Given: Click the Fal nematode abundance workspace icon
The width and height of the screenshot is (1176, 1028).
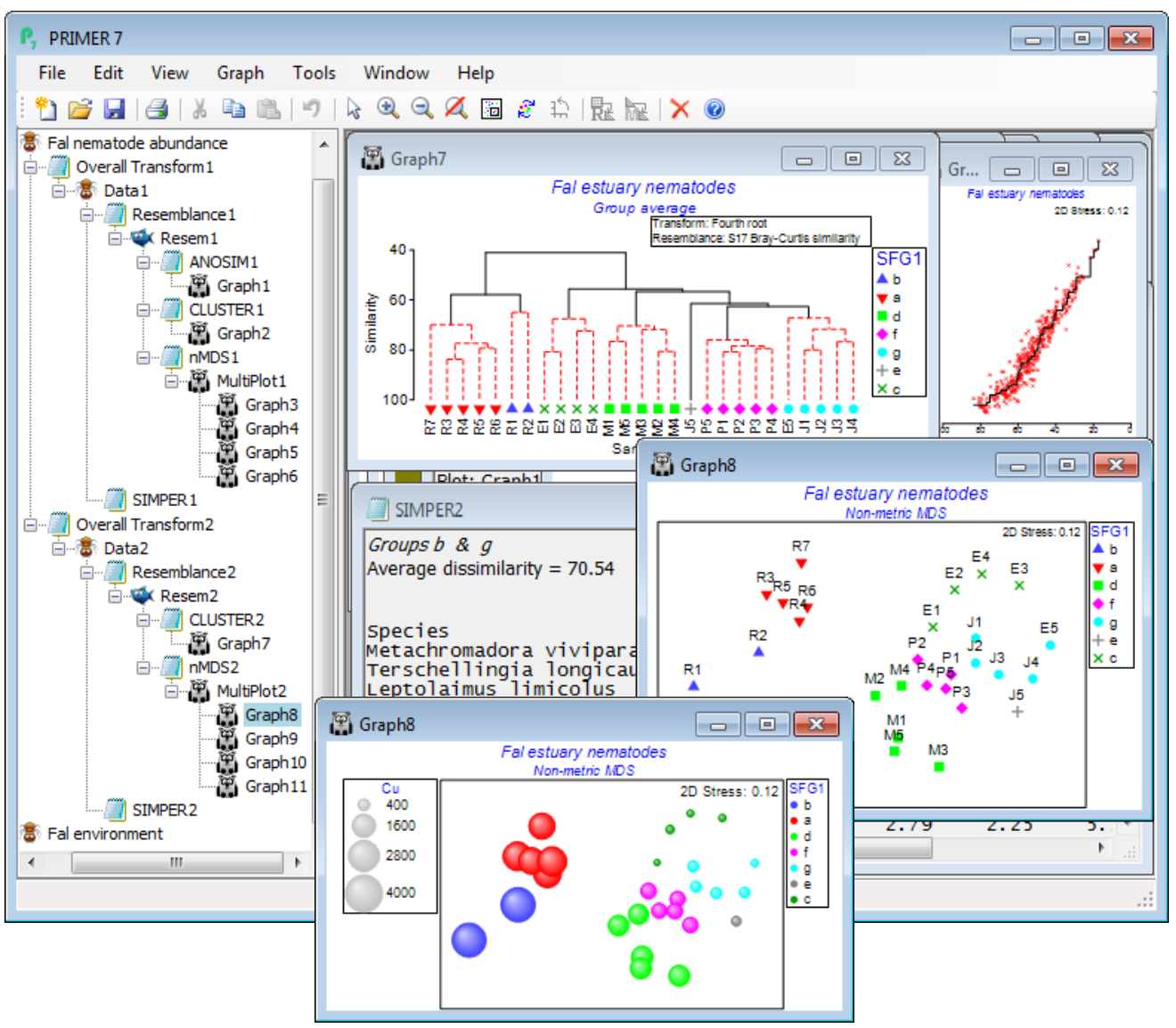Looking at the screenshot, I should pyautogui.click(x=31, y=143).
